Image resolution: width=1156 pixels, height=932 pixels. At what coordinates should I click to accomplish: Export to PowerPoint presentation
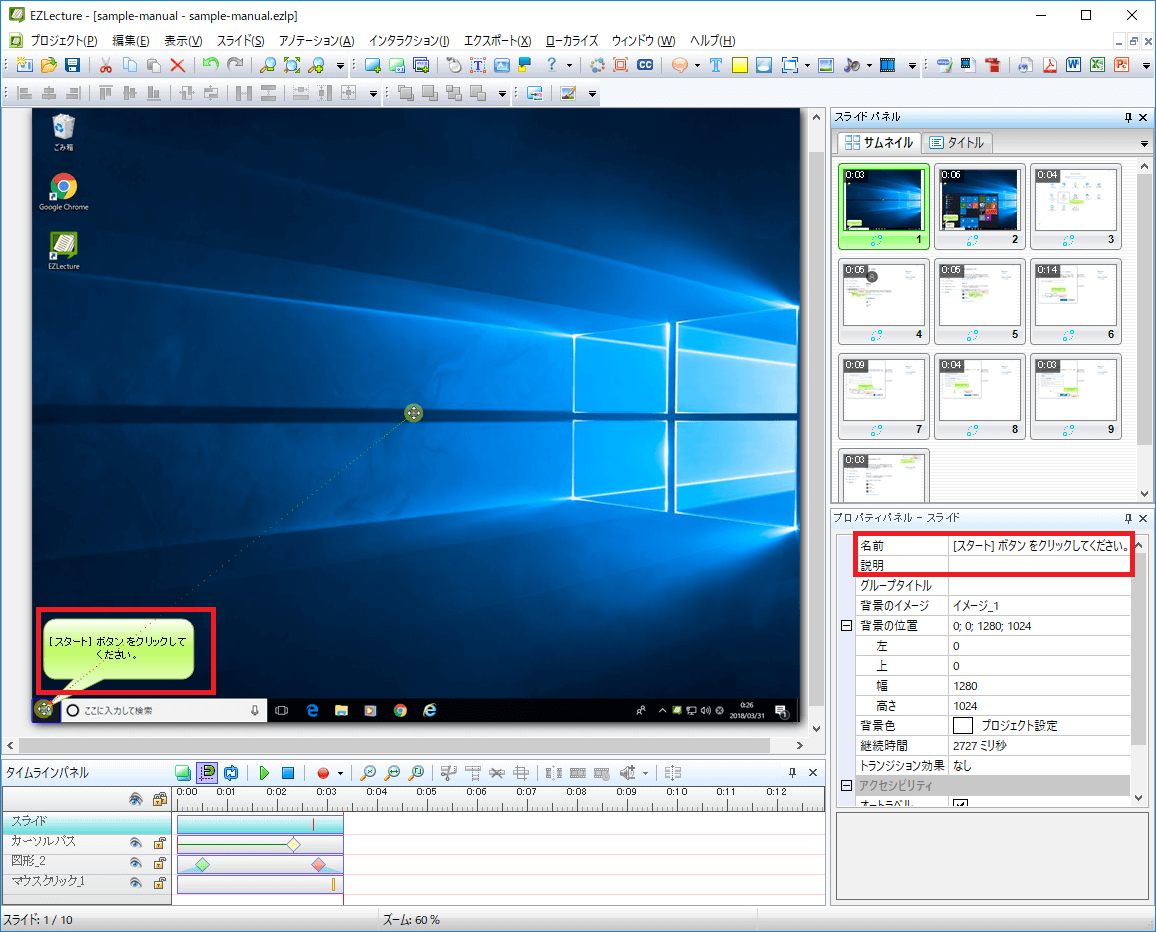(x=1121, y=65)
